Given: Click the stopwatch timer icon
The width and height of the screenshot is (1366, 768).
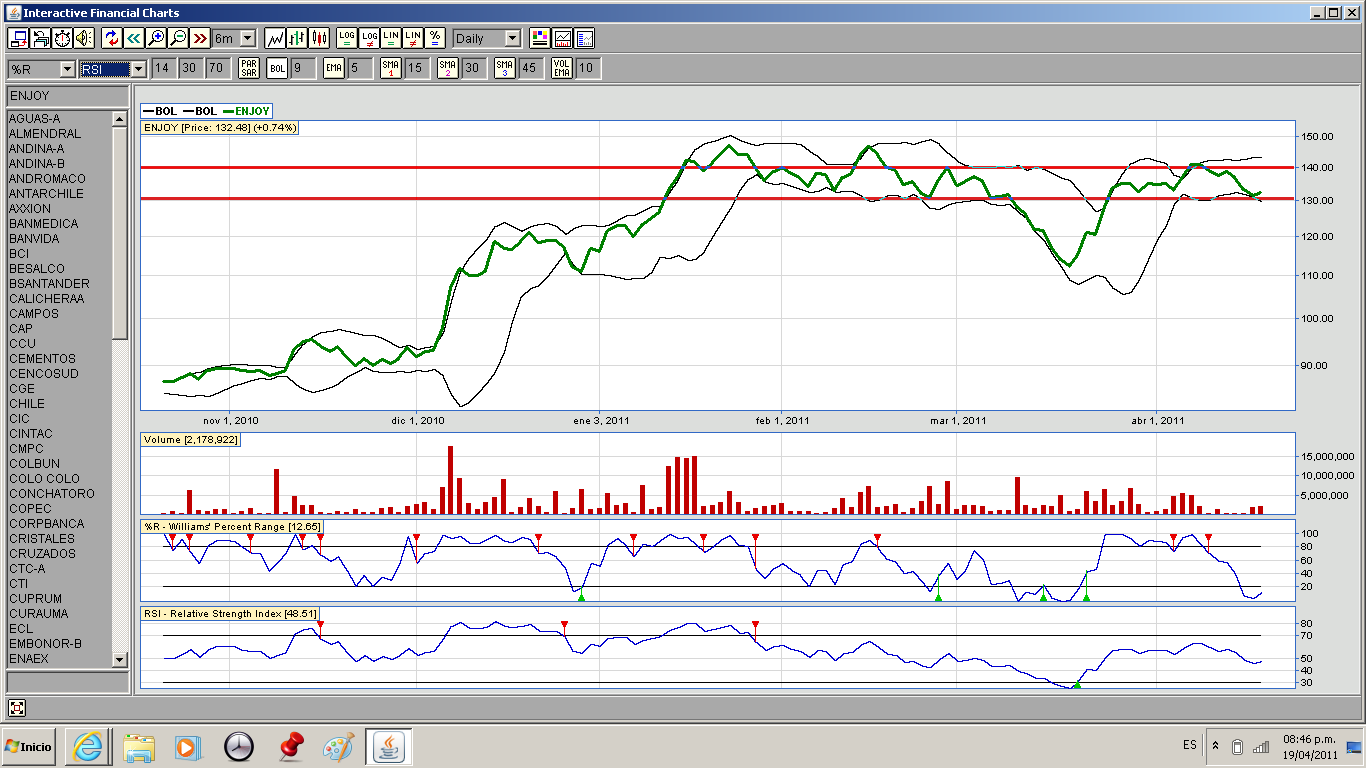Looking at the screenshot, I should (x=62, y=38).
